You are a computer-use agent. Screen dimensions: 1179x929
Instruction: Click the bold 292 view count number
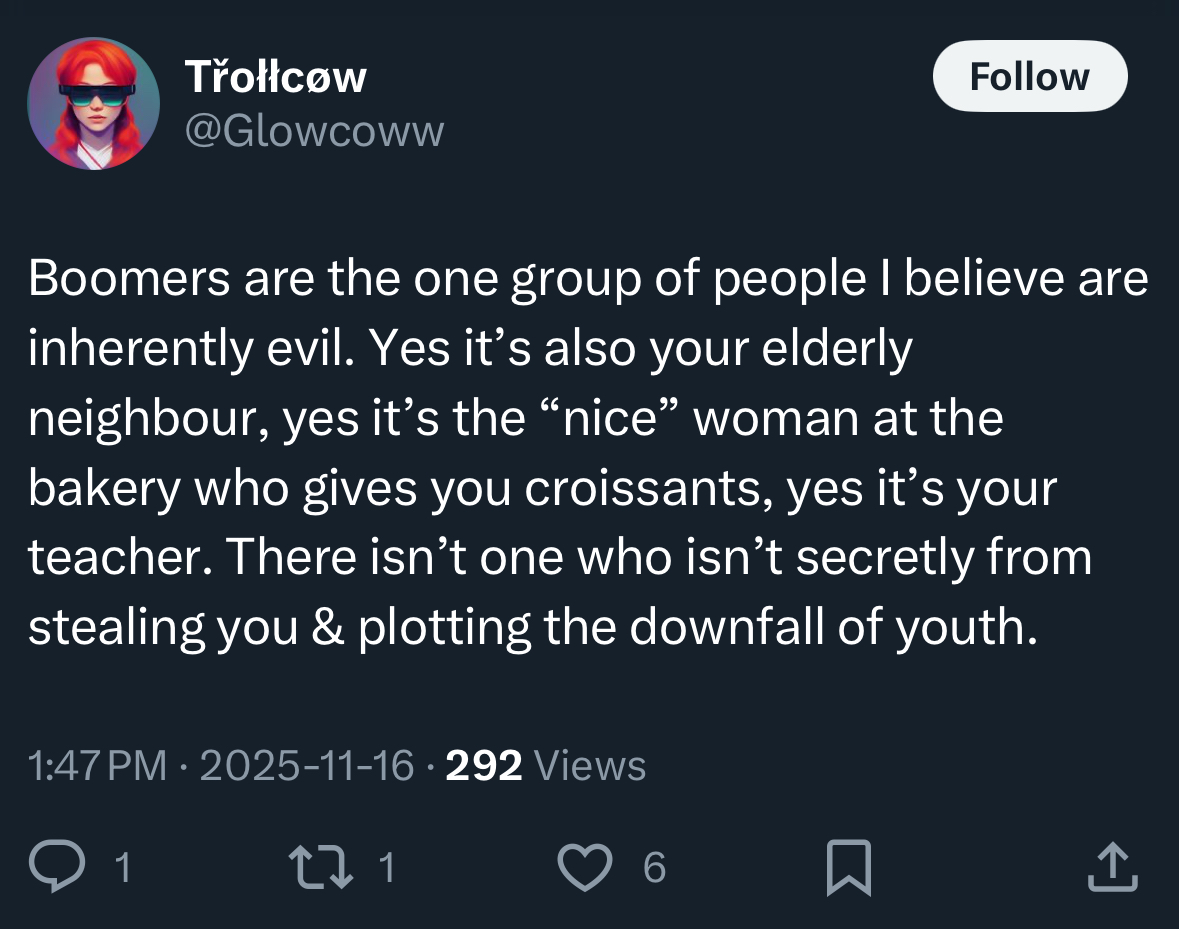point(483,766)
